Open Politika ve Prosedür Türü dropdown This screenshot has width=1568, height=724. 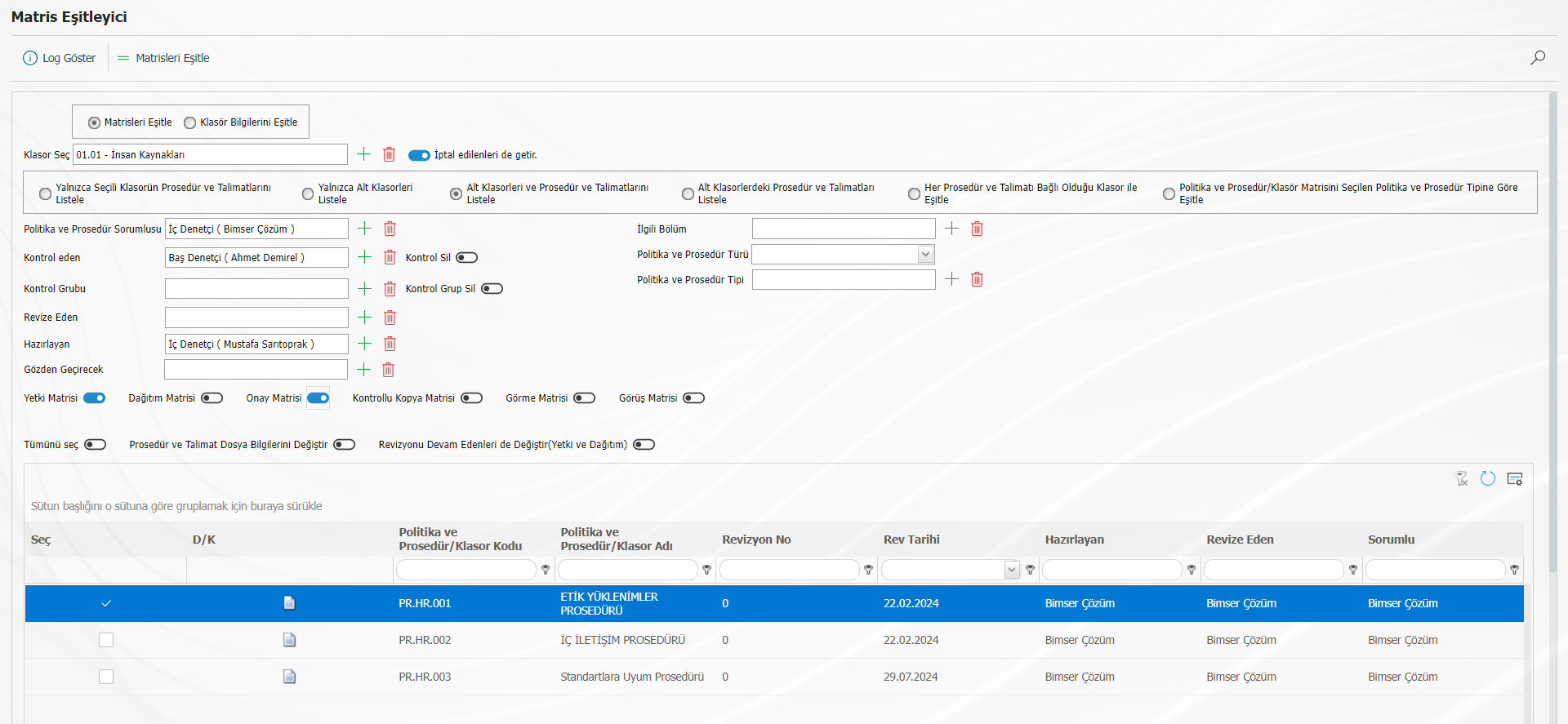tap(925, 255)
